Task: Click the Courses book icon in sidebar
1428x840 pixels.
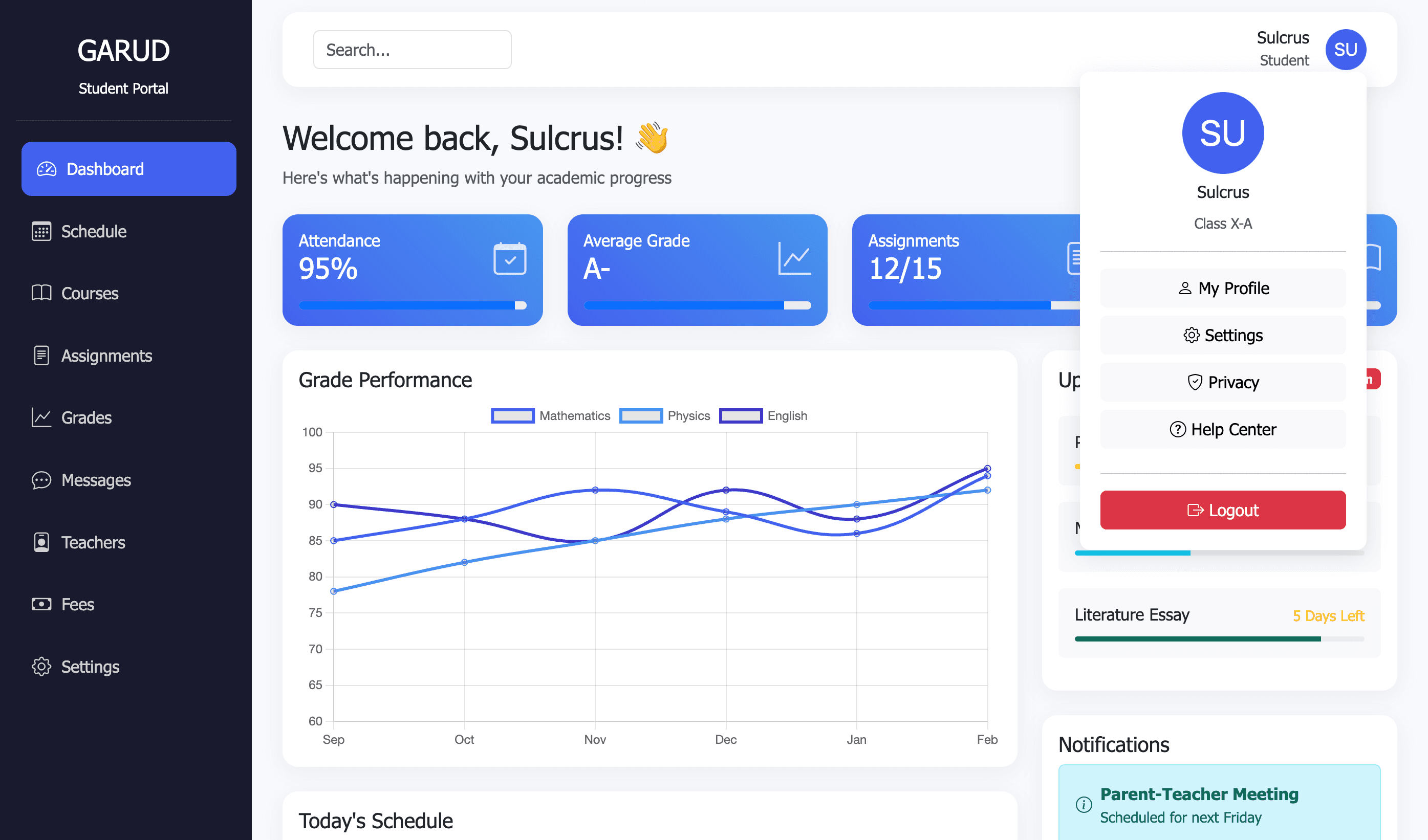Action: click(41, 294)
